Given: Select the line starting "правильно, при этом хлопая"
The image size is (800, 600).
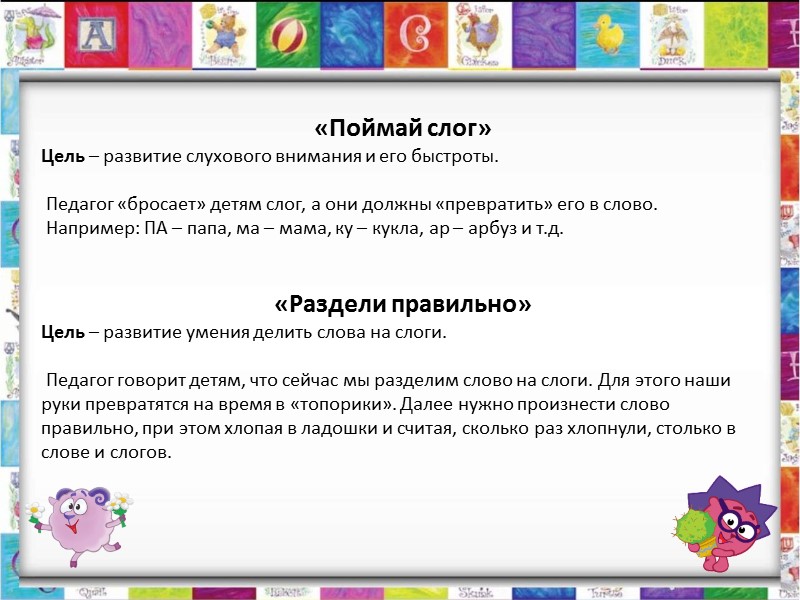Looking at the screenshot, I should coord(388,429).
